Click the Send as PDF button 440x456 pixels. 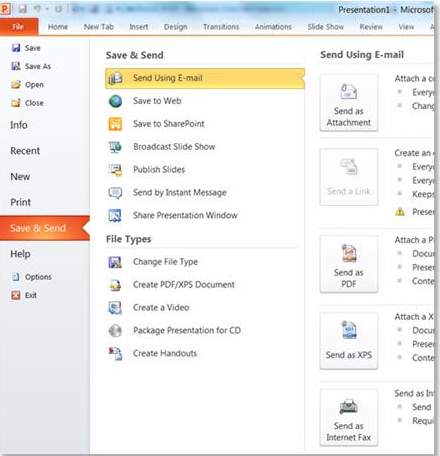pyautogui.click(x=349, y=264)
